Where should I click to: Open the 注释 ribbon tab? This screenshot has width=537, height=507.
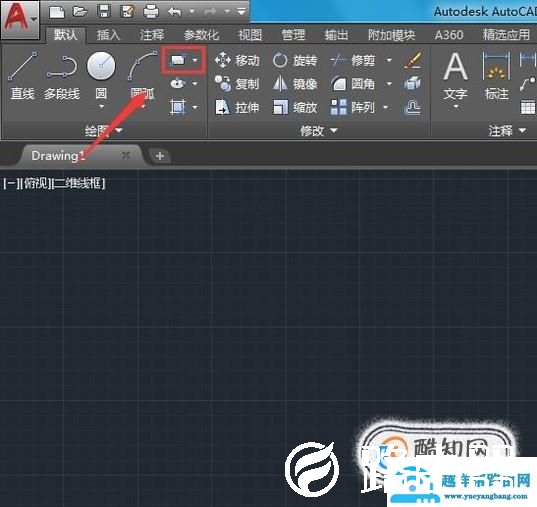[152, 35]
